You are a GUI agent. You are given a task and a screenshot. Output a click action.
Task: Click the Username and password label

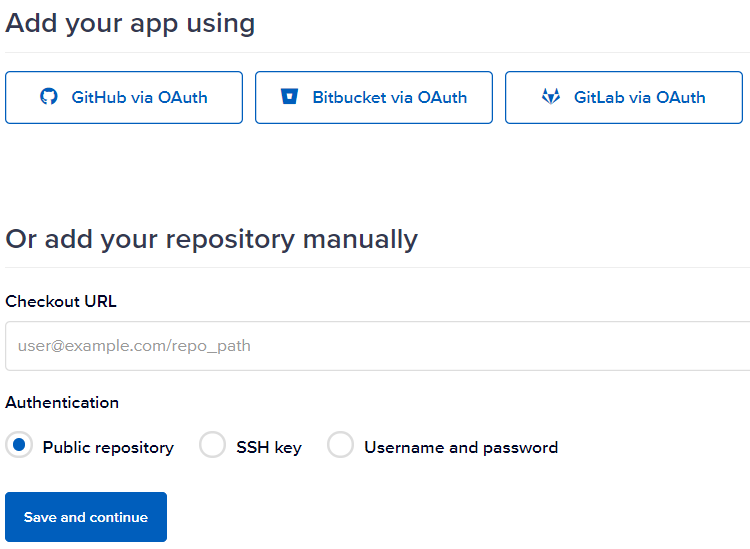461,448
